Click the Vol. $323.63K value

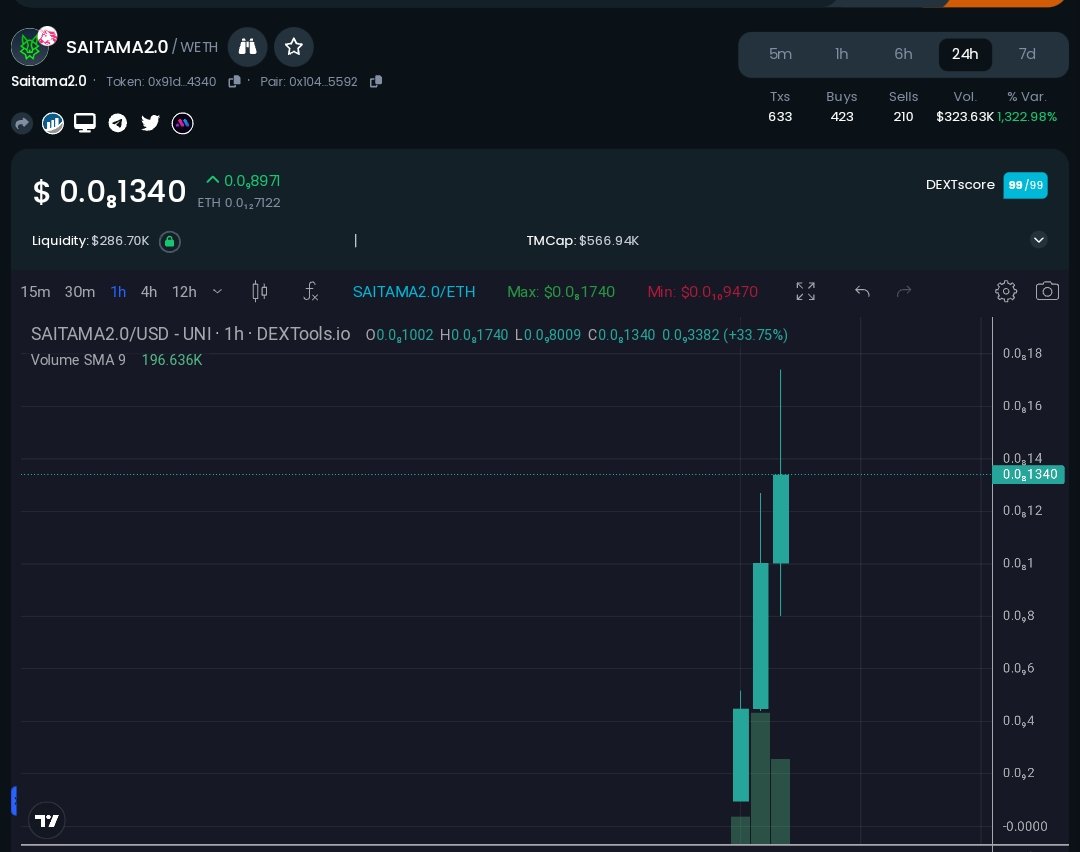pyautogui.click(x=964, y=116)
